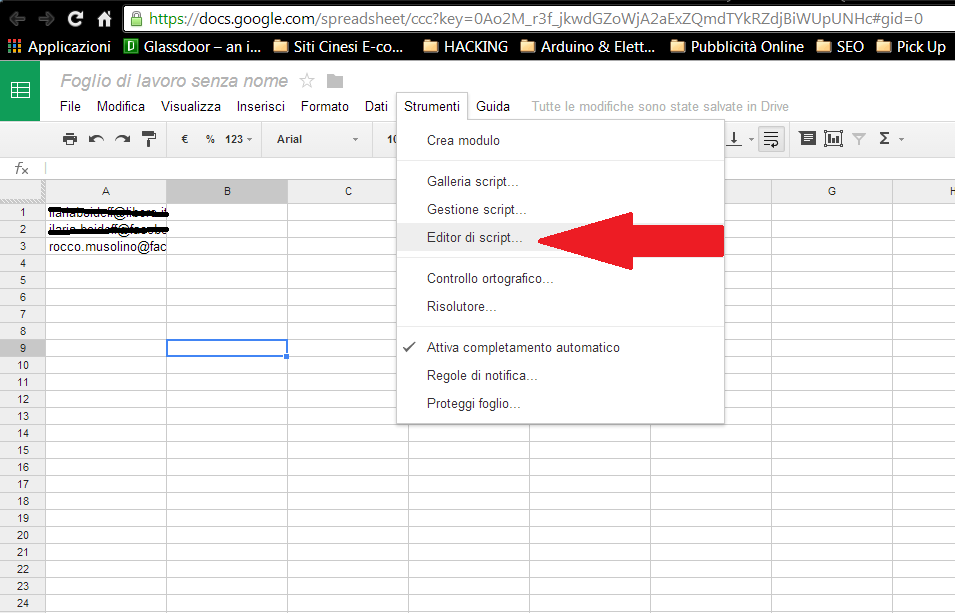Click the insert chart icon
The image size is (955, 613).
pyautogui.click(x=833, y=139)
